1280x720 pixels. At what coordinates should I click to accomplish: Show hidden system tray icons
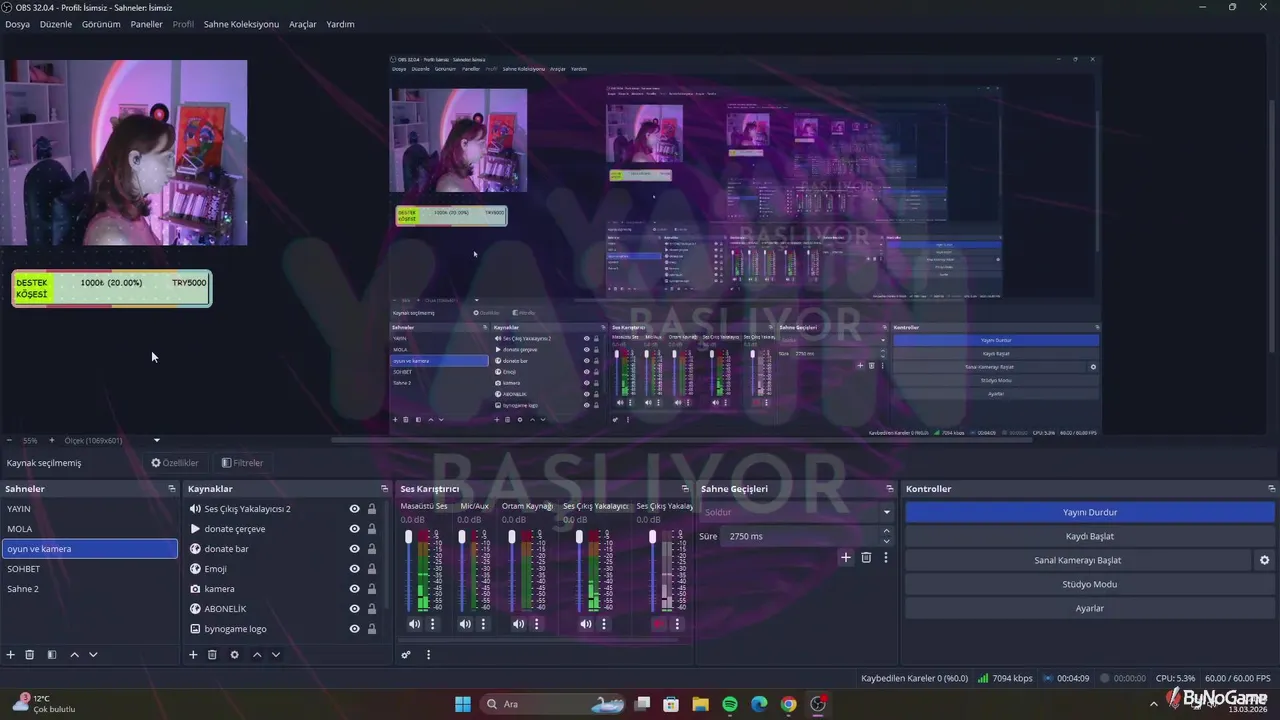1154,704
